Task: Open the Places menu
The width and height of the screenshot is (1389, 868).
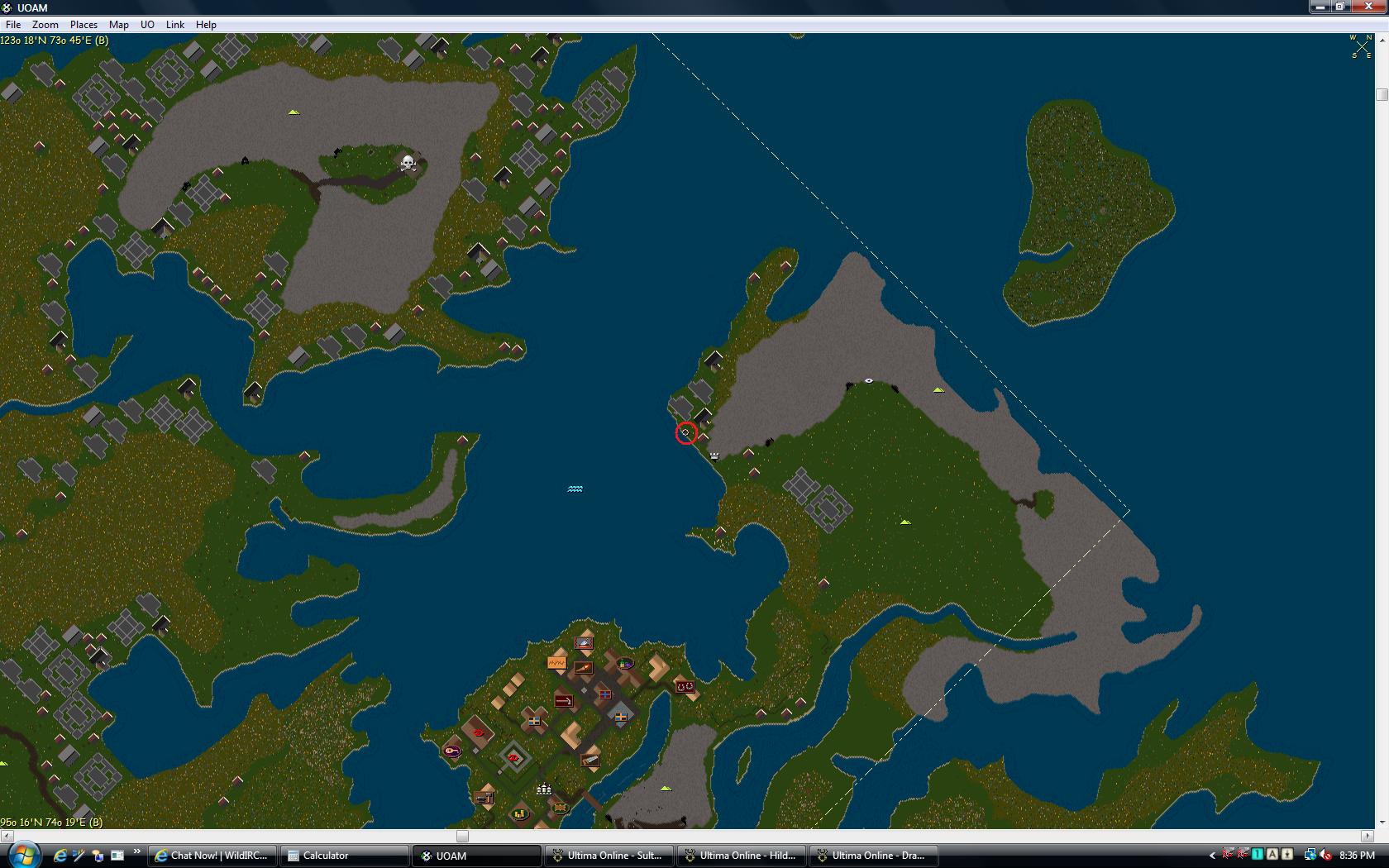Action: [x=84, y=25]
